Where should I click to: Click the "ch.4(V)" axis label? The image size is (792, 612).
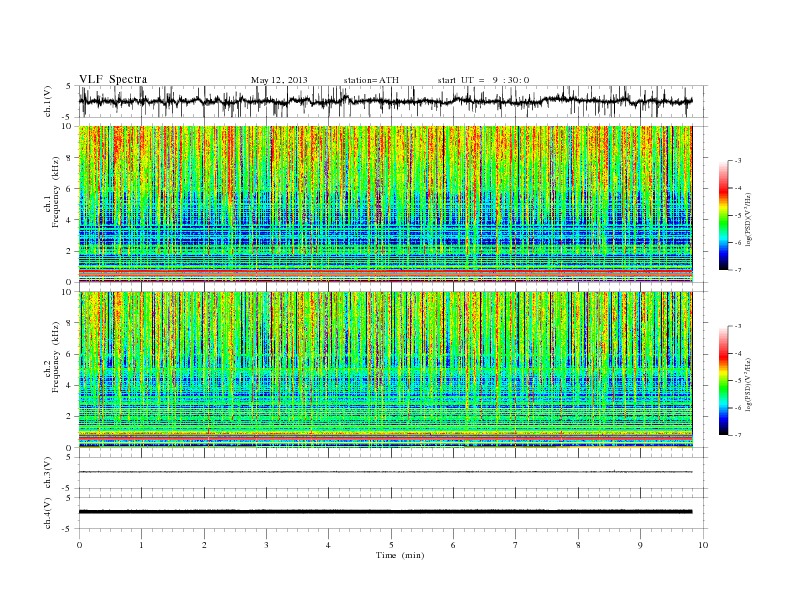tap(48, 513)
